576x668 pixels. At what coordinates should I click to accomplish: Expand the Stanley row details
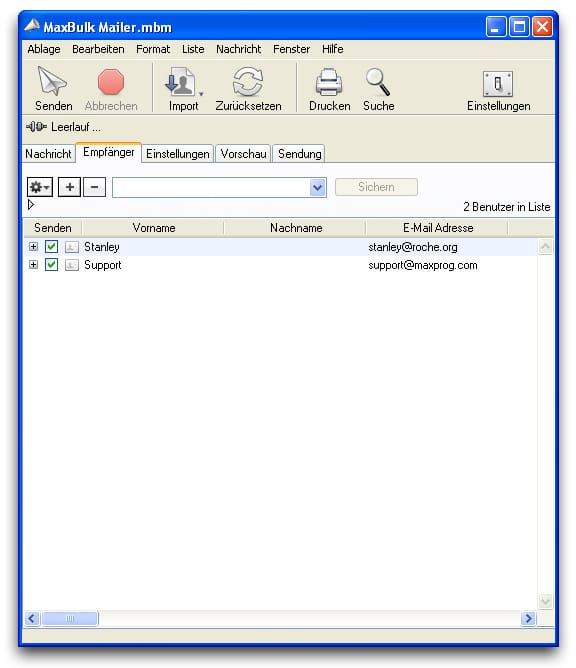[x=33, y=246]
